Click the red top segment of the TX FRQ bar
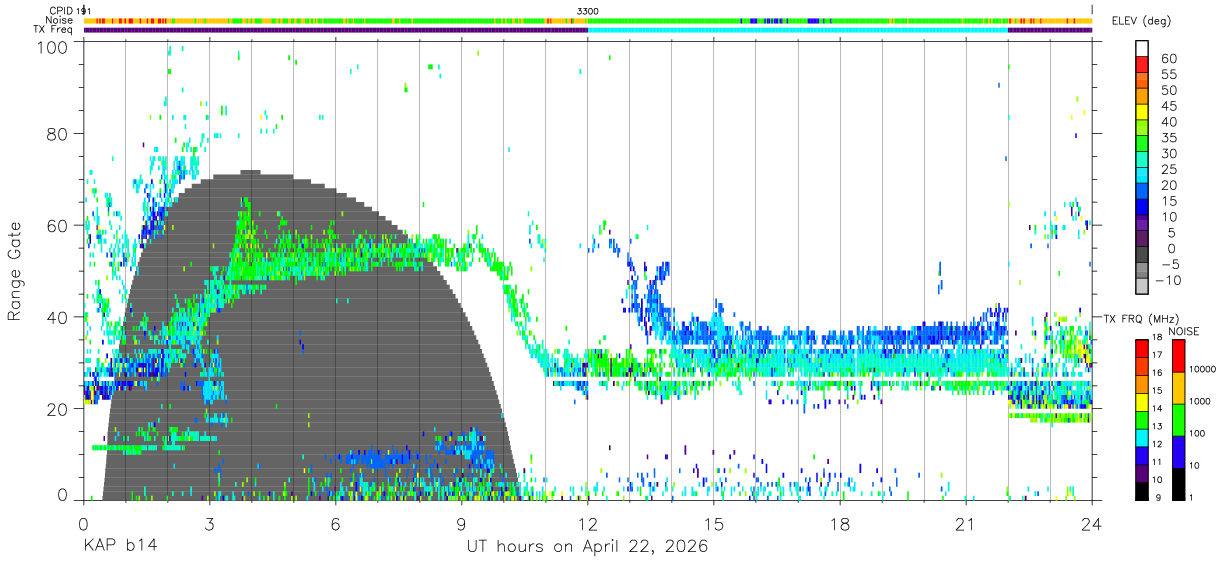The image size is (1228, 567). pyautogui.click(x=1142, y=348)
